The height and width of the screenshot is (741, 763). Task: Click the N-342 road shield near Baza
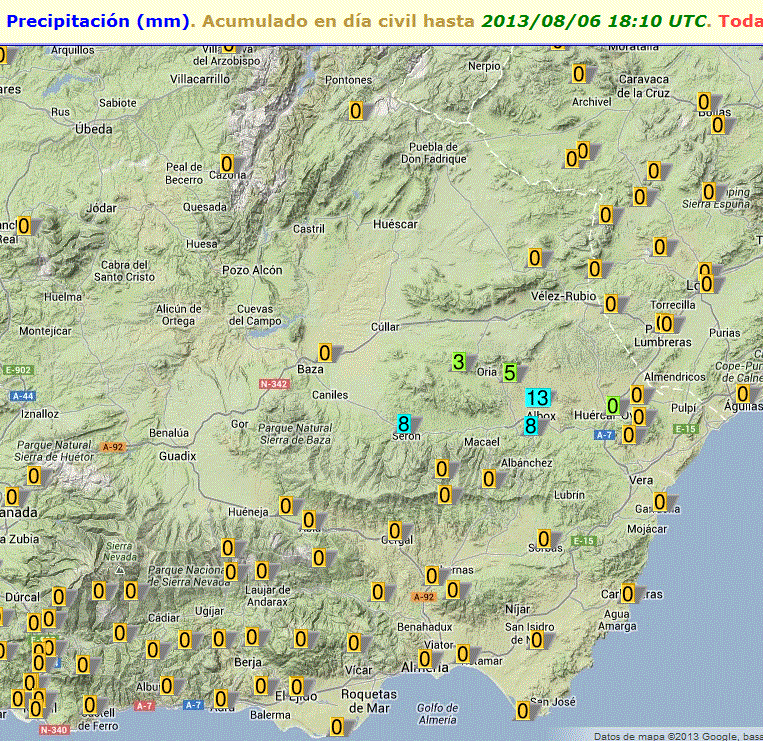274,384
